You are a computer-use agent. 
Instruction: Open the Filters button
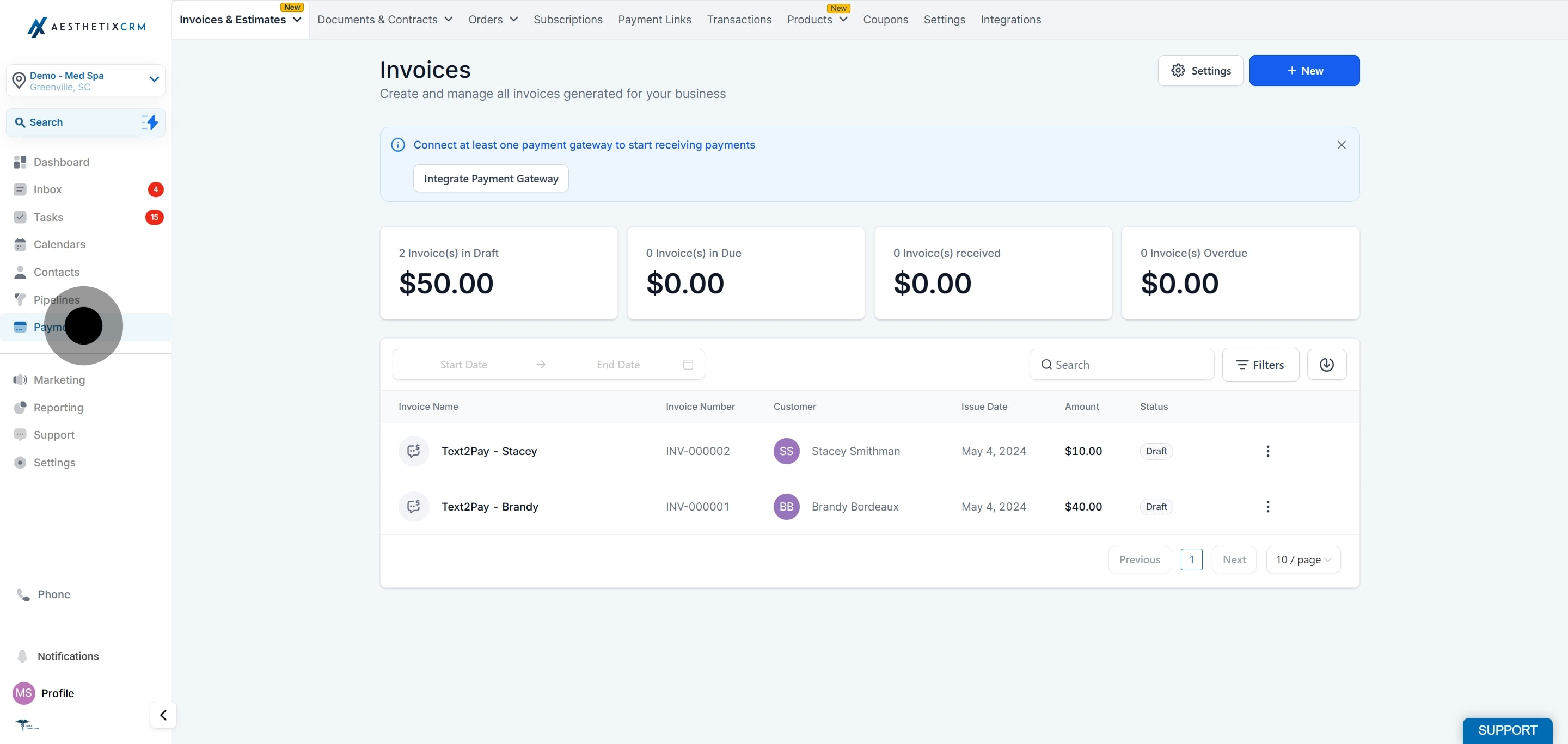1260,365
